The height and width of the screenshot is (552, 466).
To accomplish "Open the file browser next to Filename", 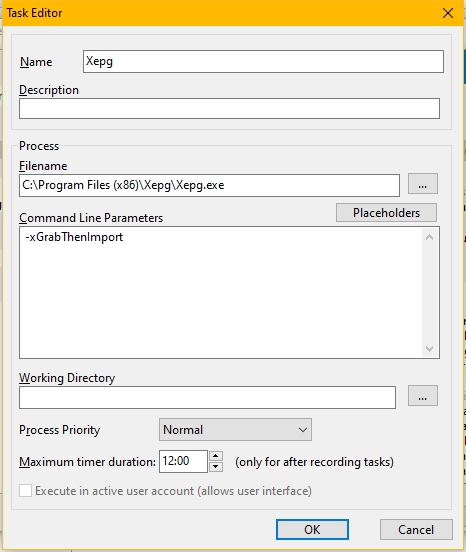I will 423,183.
